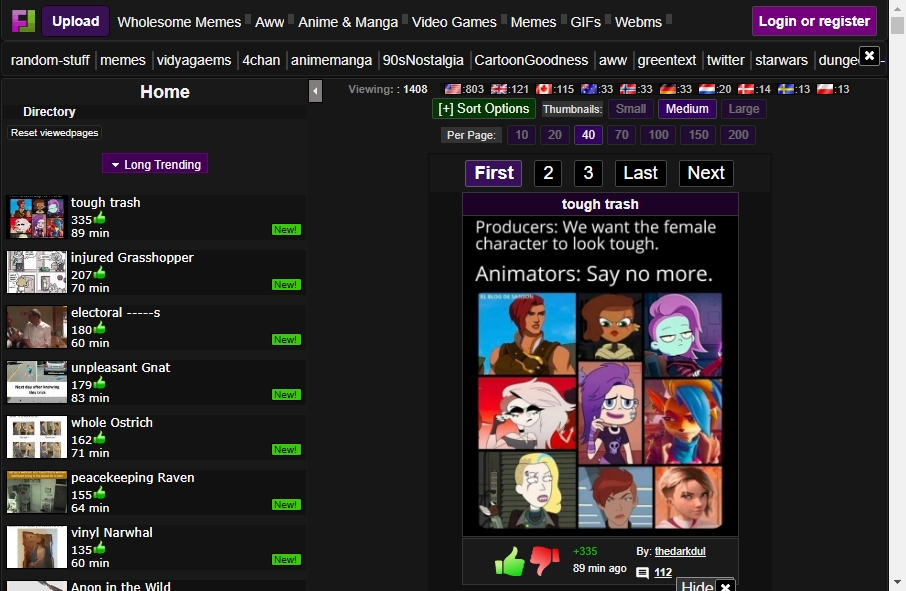The width and height of the screenshot is (906, 591).
Task: Click the FunnyJunk logo icon
Action: coord(24,21)
